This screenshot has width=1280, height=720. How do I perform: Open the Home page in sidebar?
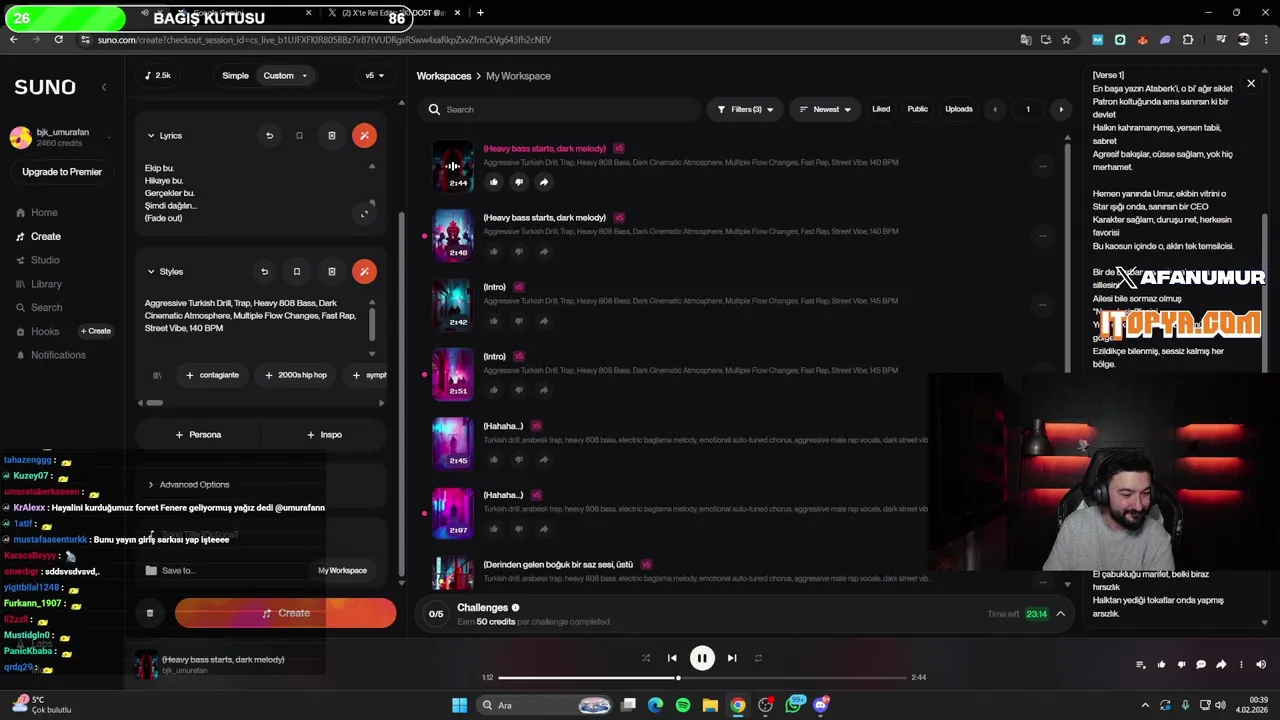[44, 213]
